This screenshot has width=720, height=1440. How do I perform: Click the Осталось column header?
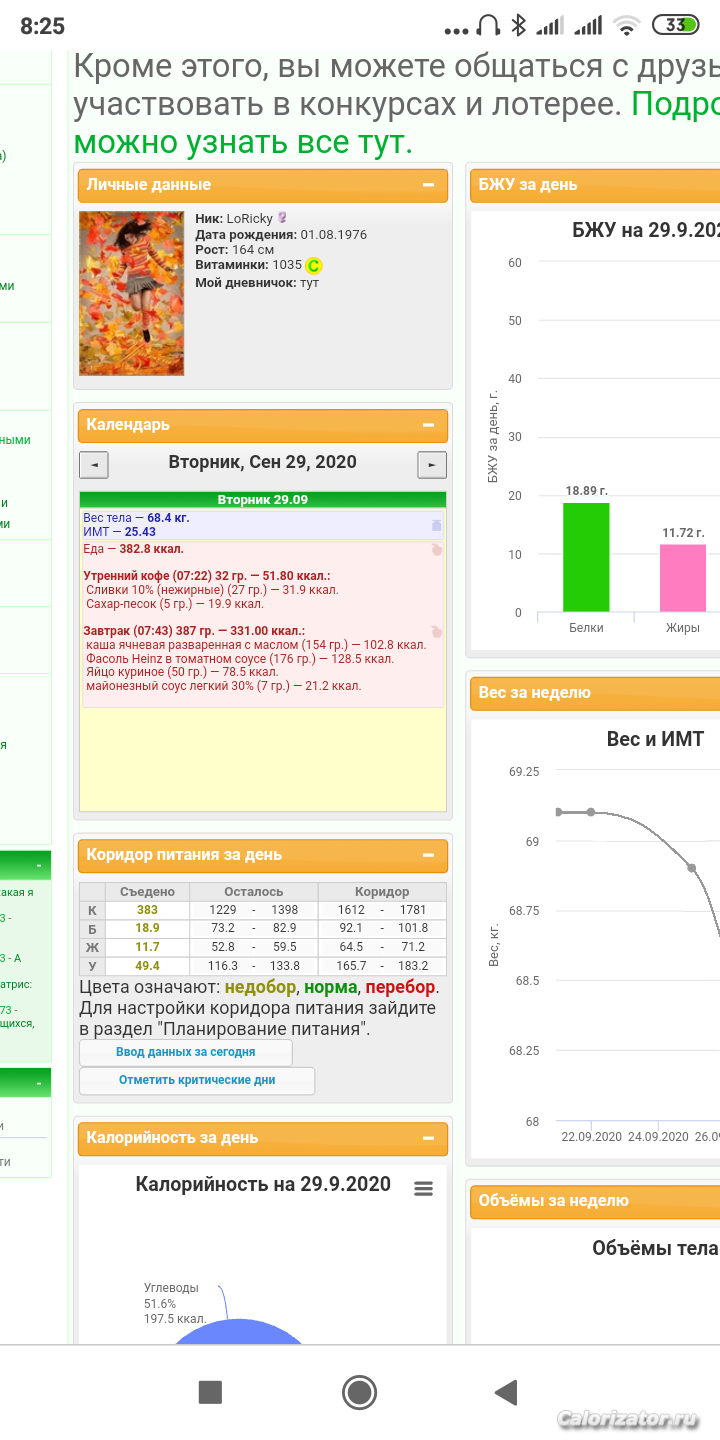[x=254, y=892]
